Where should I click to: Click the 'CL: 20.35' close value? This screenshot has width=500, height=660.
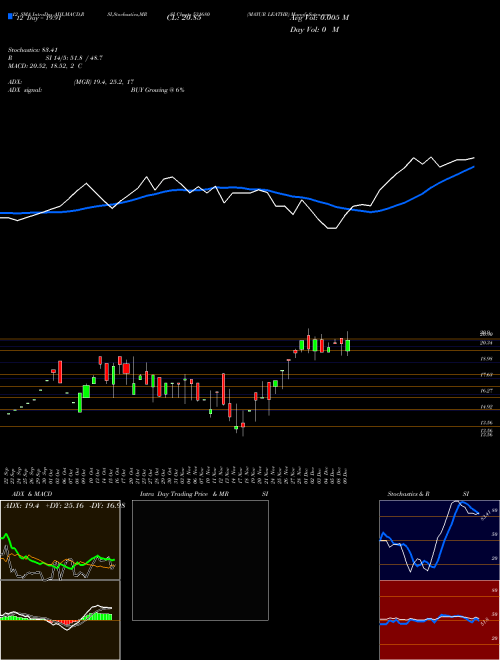click(x=184, y=18)
